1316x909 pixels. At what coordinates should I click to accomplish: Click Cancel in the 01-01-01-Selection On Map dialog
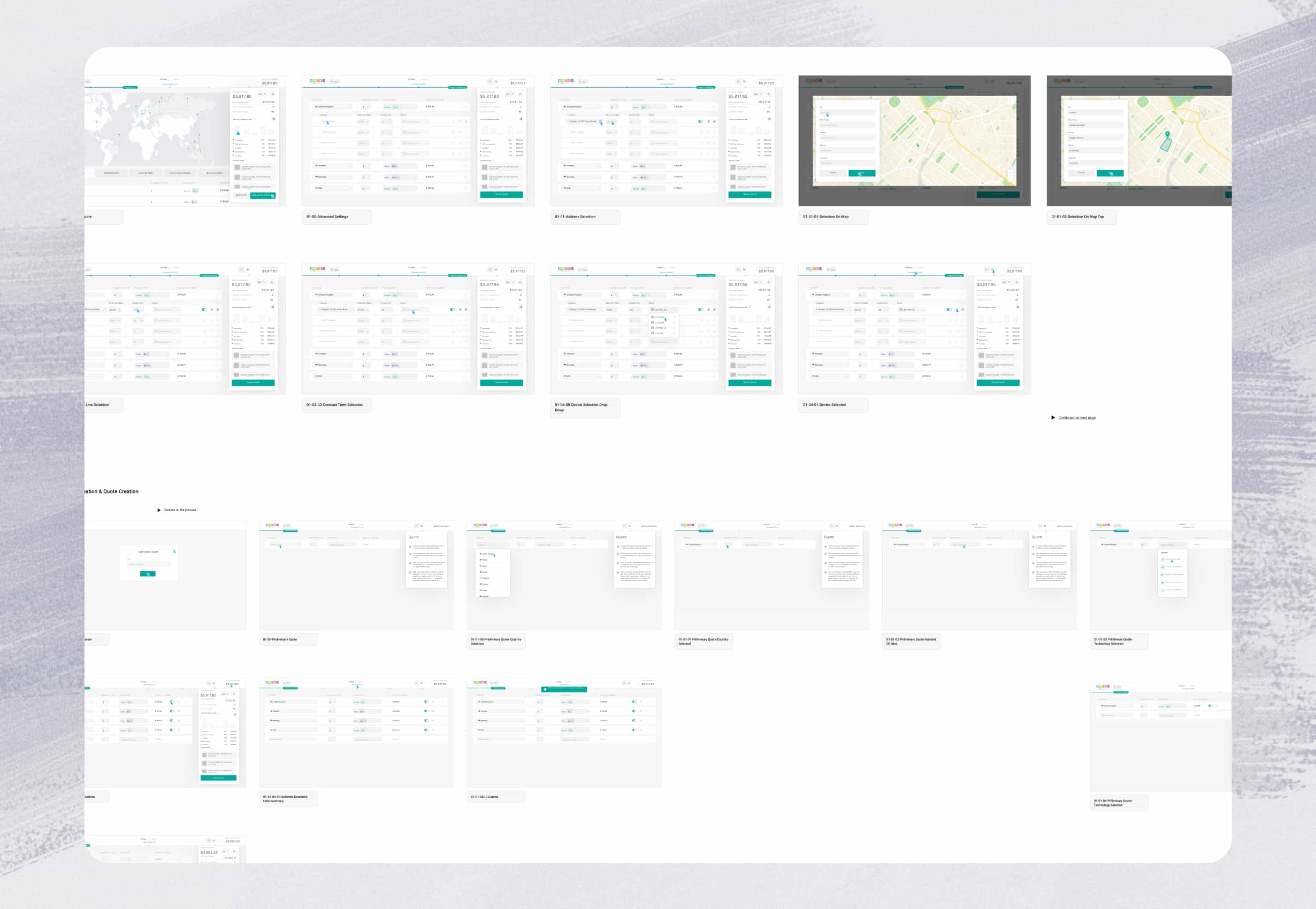[x=833, y=173]
